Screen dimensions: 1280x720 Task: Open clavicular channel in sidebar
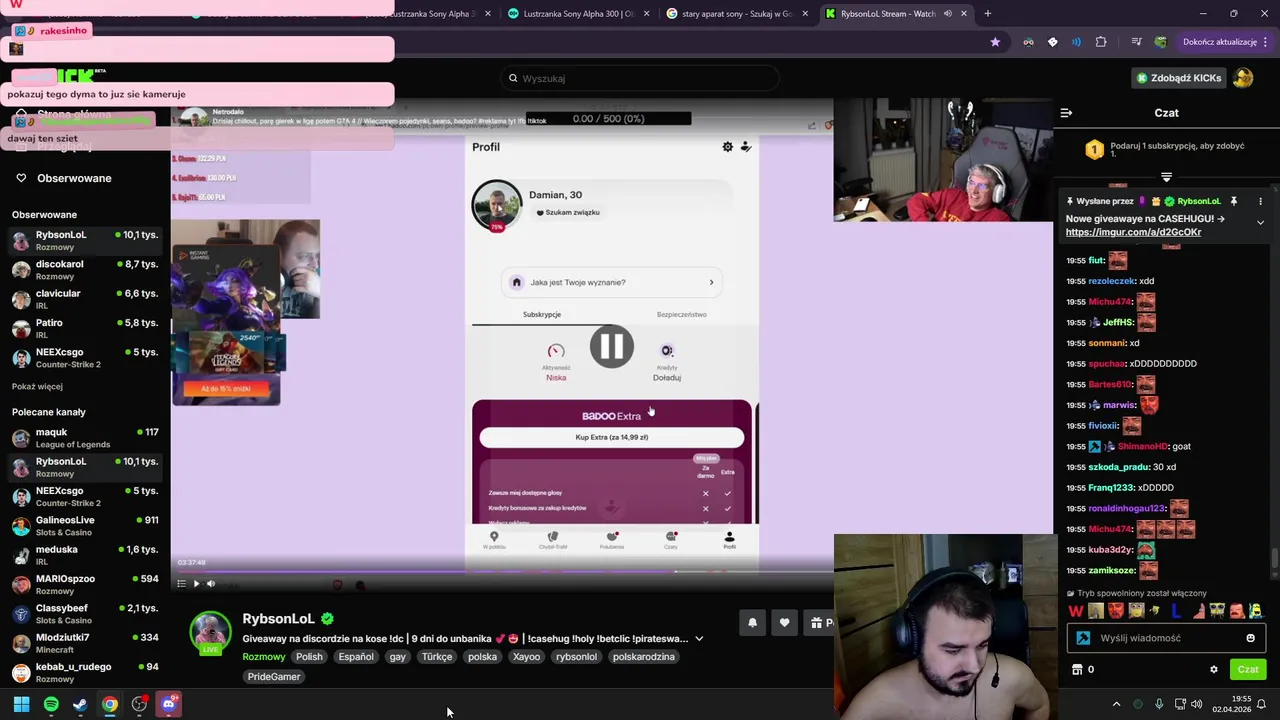coord(85,299)
